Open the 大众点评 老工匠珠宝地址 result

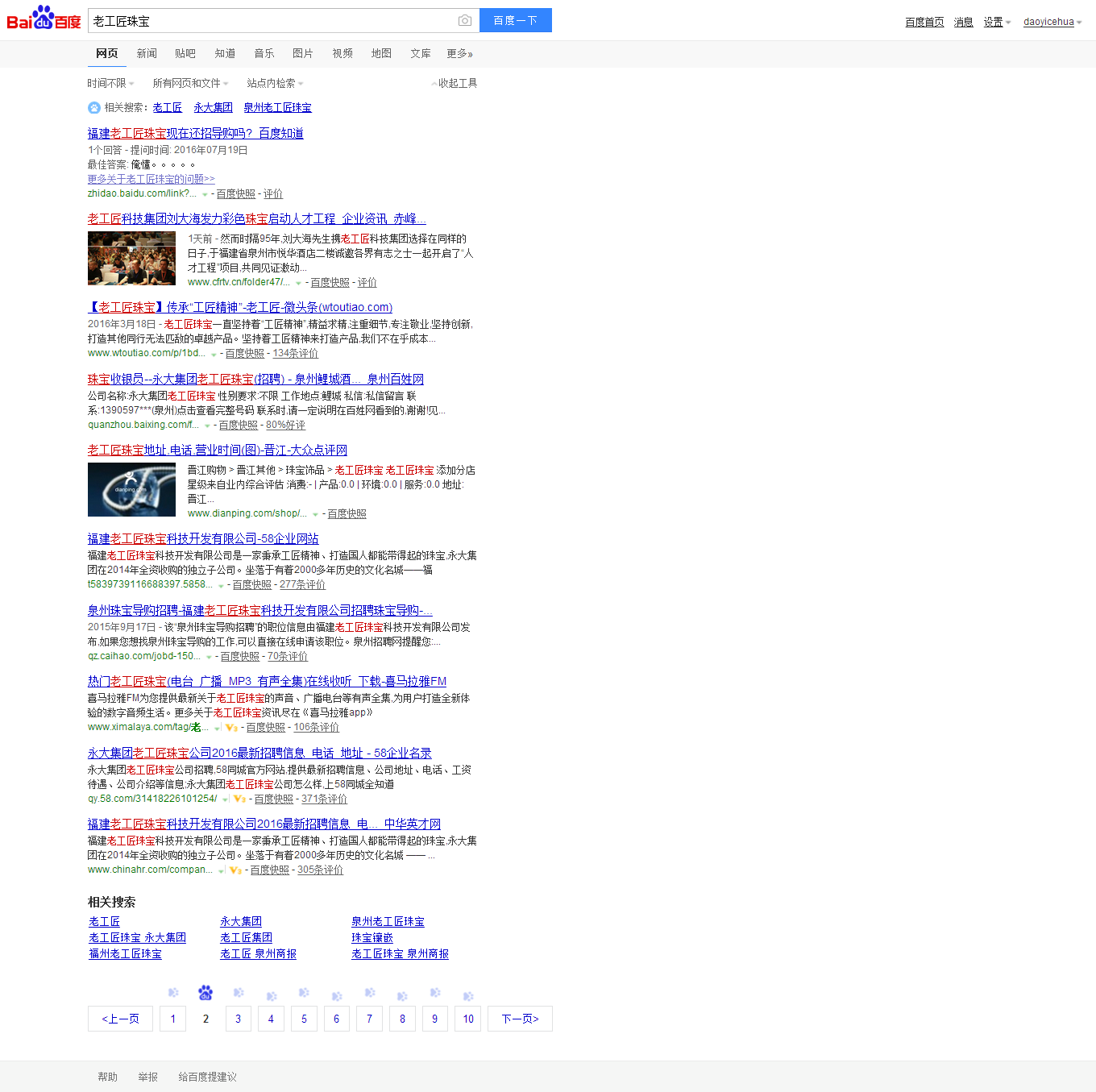click(x=218, y=451)
